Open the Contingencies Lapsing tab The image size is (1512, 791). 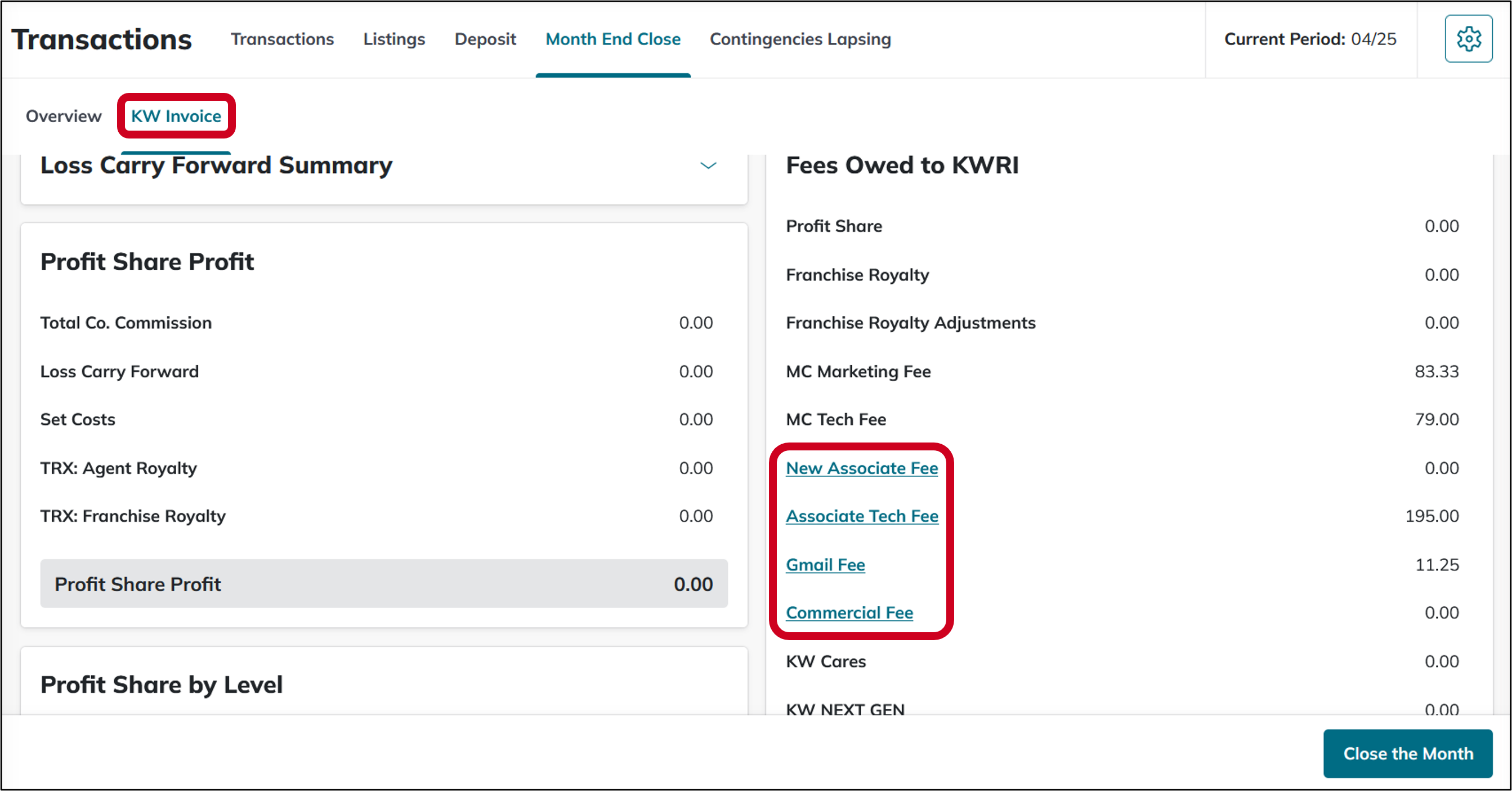(x=800, y=39)
